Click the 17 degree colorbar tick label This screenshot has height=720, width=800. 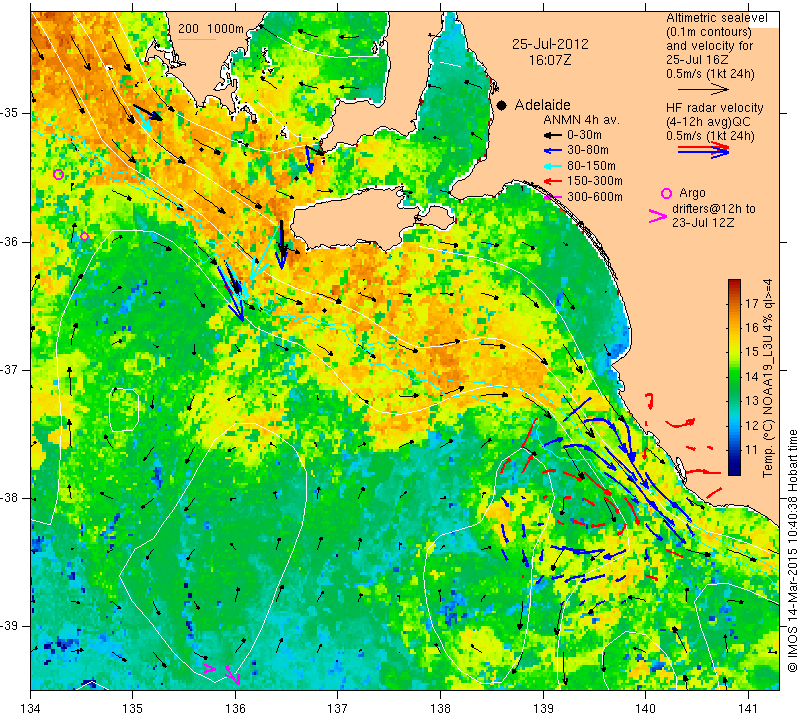pyautogui.click(x=752, y=304)
